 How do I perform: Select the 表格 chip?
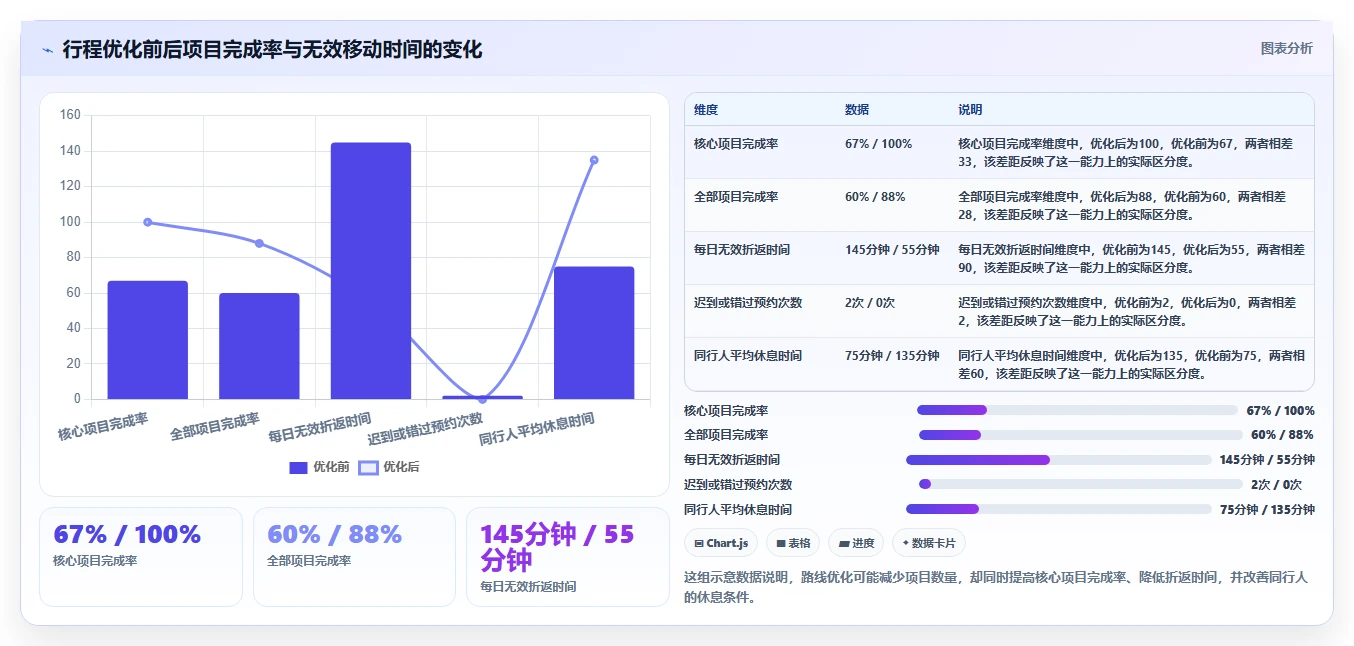click(x=793, y=543)
